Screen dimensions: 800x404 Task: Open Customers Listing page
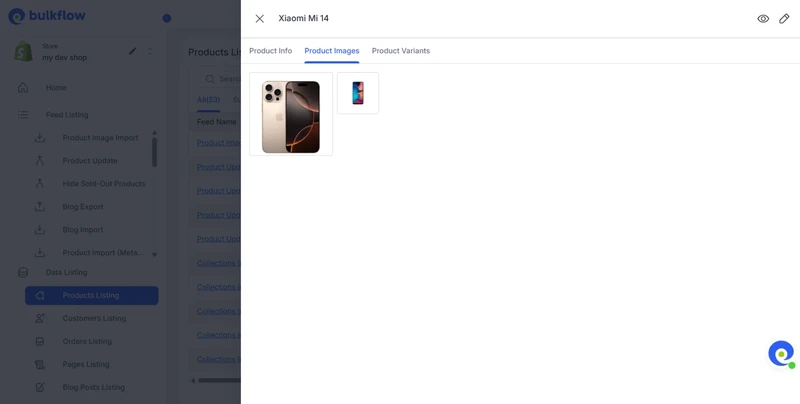pos(94,318)
